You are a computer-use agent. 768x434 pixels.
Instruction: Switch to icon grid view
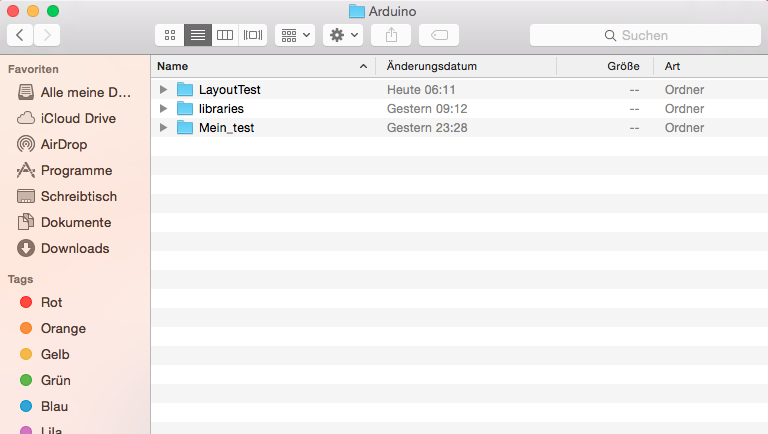click(x=170, y=35)
